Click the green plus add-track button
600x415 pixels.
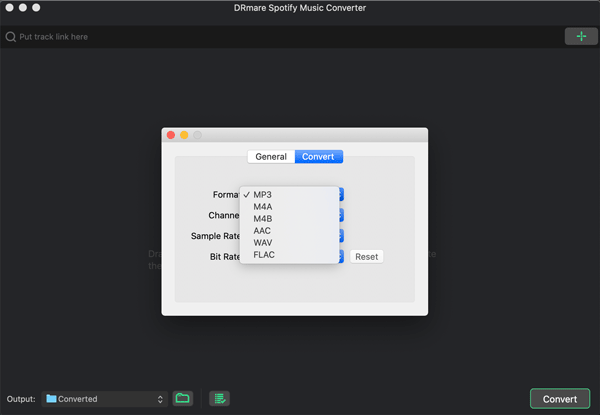click(x=581, y=36)
